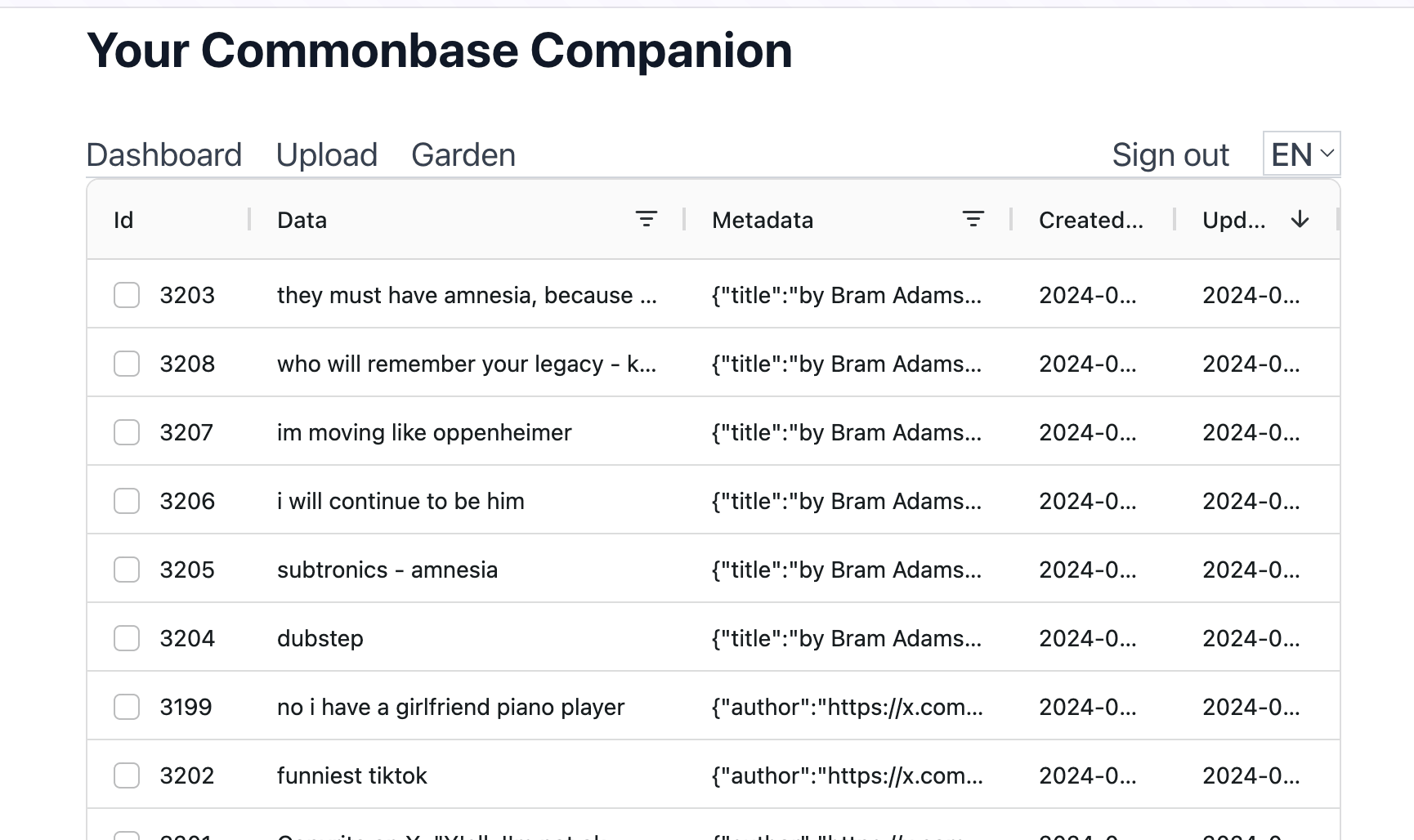The image size is (1414, 840).
Task: Click the metadata cell of row 3204
Action: coord(846,638)
